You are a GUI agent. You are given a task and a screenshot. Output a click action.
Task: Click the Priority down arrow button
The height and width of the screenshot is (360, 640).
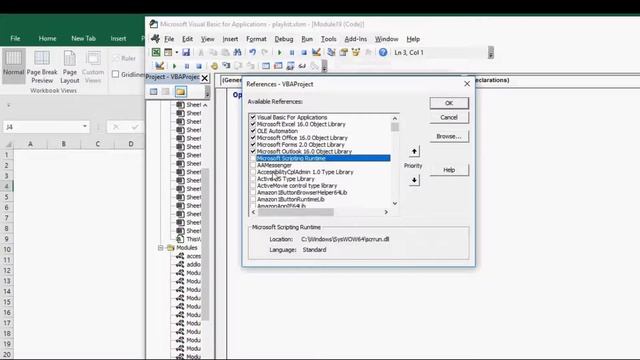point(414,180)
